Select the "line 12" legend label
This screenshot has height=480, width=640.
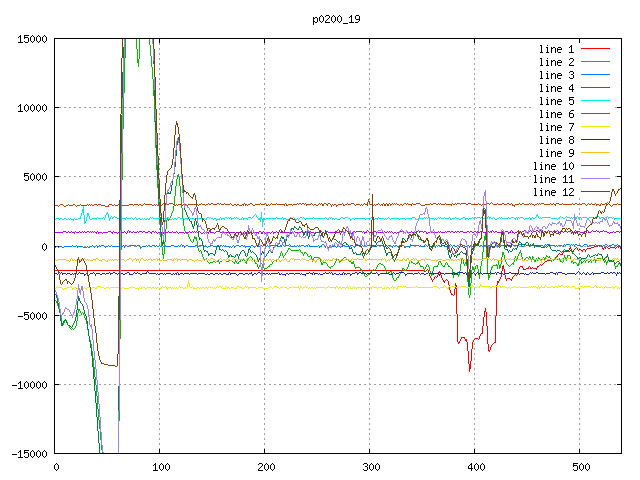tap(553, 192)
